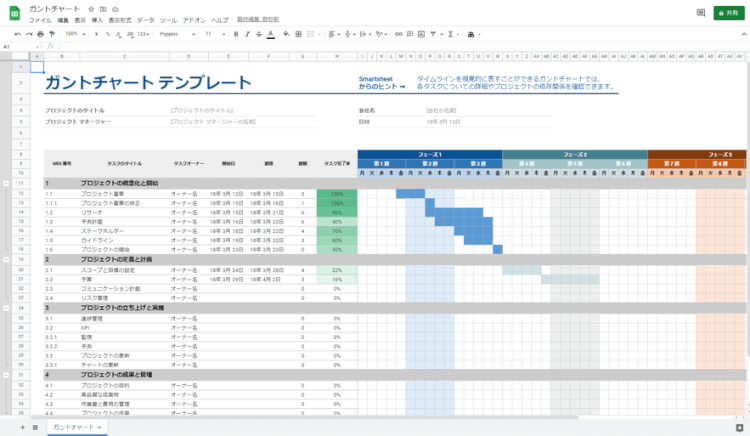Click the undo arrow in the toolbar
The image size is (750, 436).
coord(17,33)
